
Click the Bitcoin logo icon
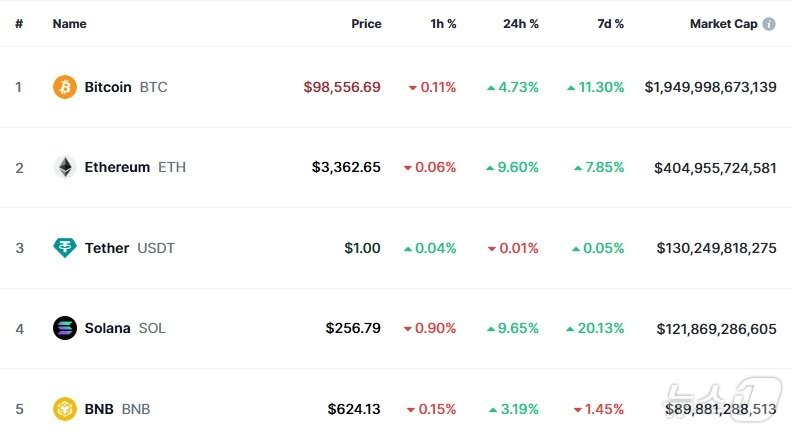point(64,87)
